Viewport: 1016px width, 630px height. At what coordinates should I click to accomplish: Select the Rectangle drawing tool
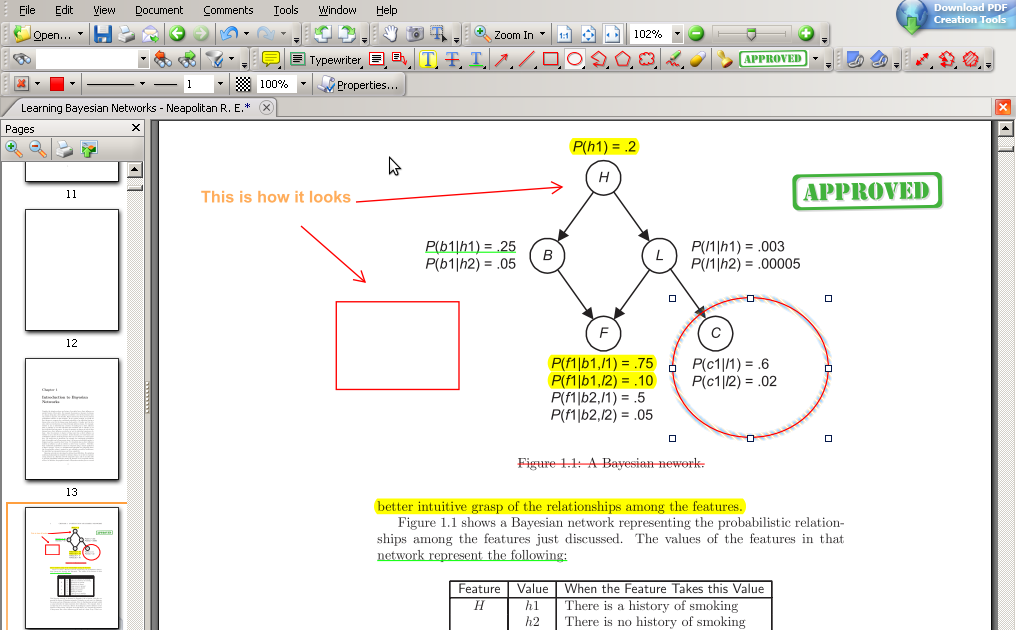(550, 60)
